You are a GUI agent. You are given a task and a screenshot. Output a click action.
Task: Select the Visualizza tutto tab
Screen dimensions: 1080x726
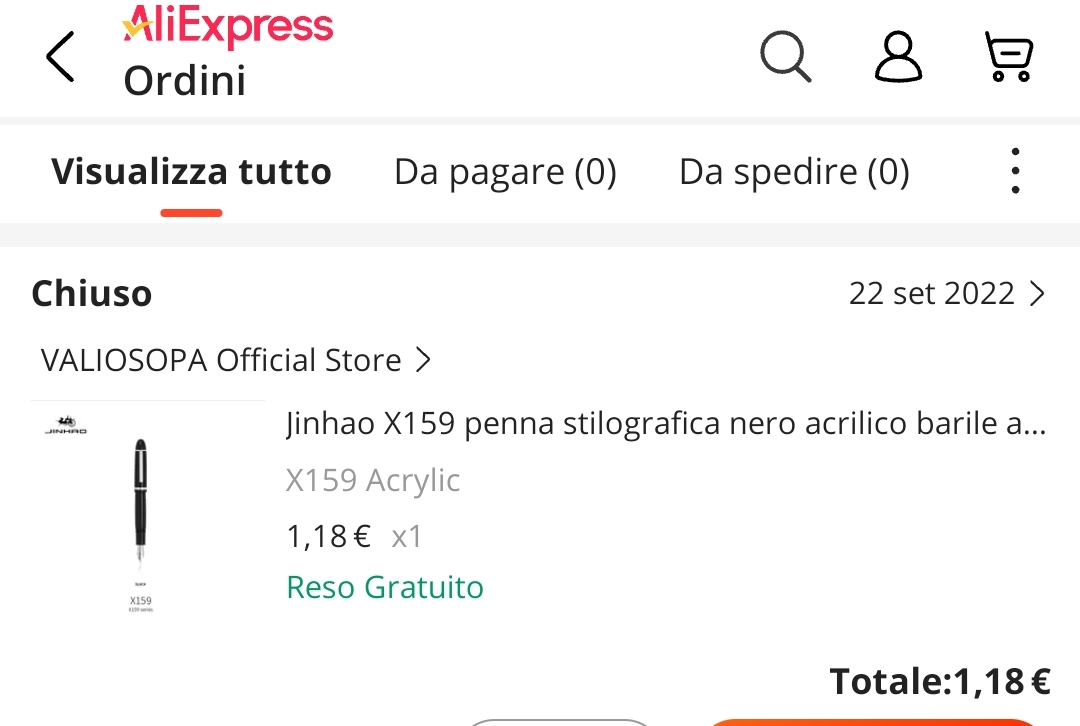pos(191,172)
